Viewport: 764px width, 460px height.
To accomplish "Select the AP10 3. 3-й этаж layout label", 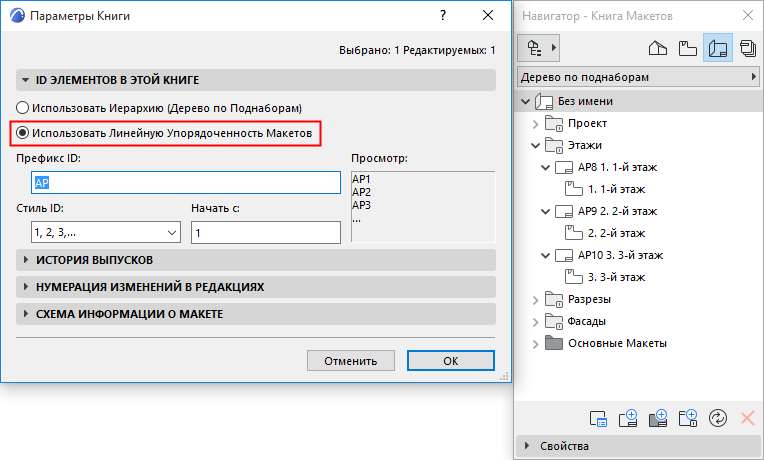I will [x=620, y=255].
